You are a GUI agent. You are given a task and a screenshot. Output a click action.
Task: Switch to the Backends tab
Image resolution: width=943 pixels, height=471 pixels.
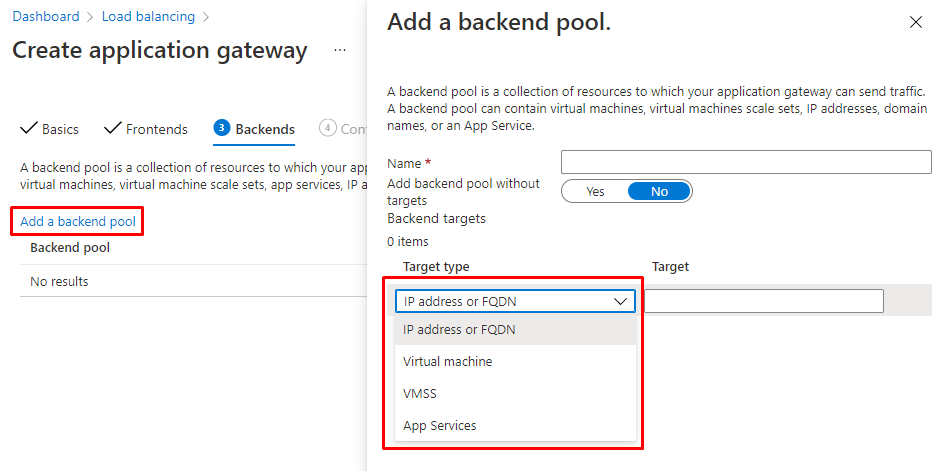pyautogui.click(x=265, y=129)
